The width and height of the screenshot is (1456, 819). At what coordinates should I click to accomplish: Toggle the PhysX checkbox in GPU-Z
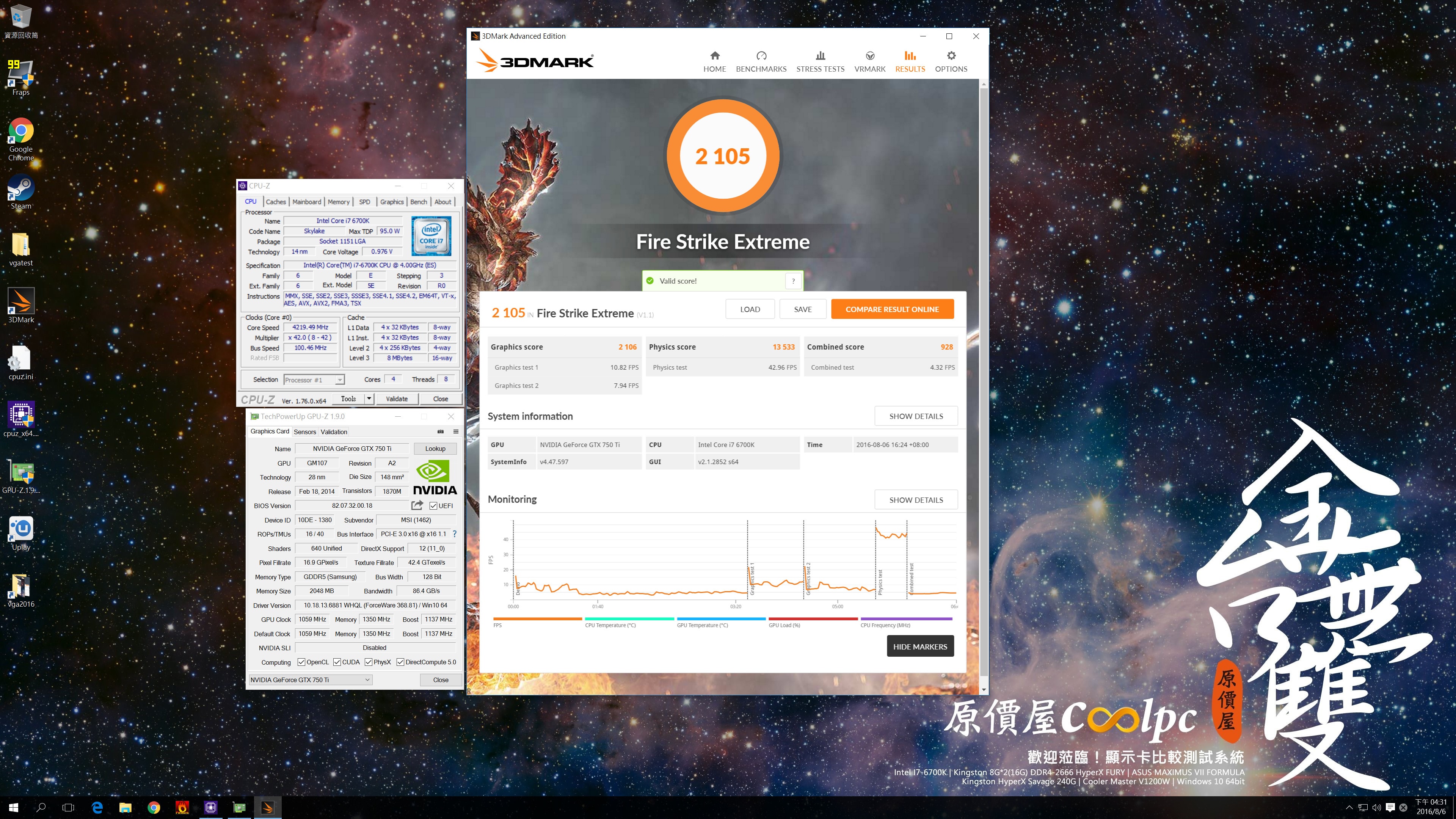[369, 662]
